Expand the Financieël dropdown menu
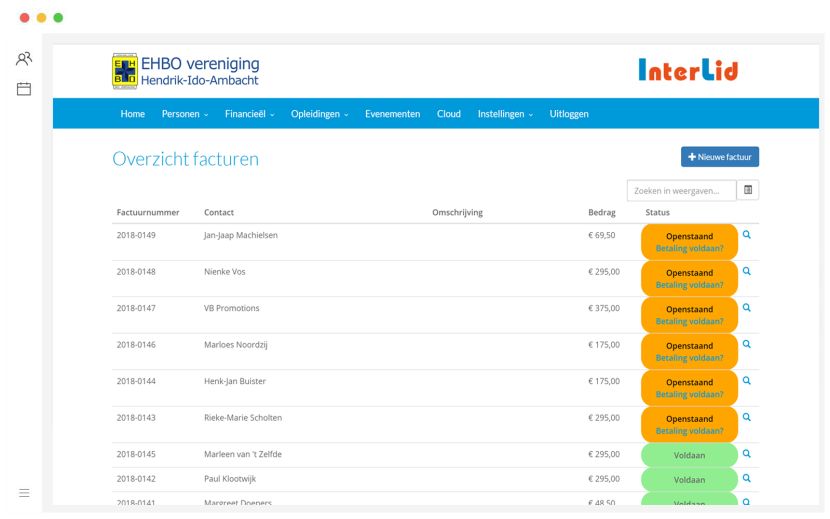The image size is (830, 519). coord(249,114)
